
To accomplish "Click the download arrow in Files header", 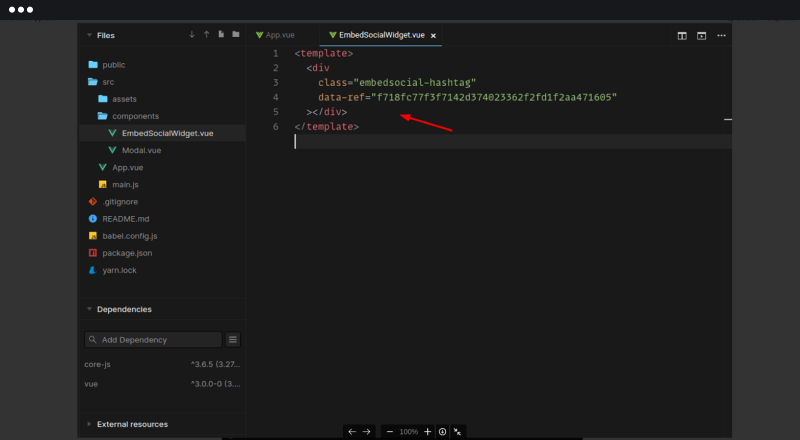I will pos(192,34).
